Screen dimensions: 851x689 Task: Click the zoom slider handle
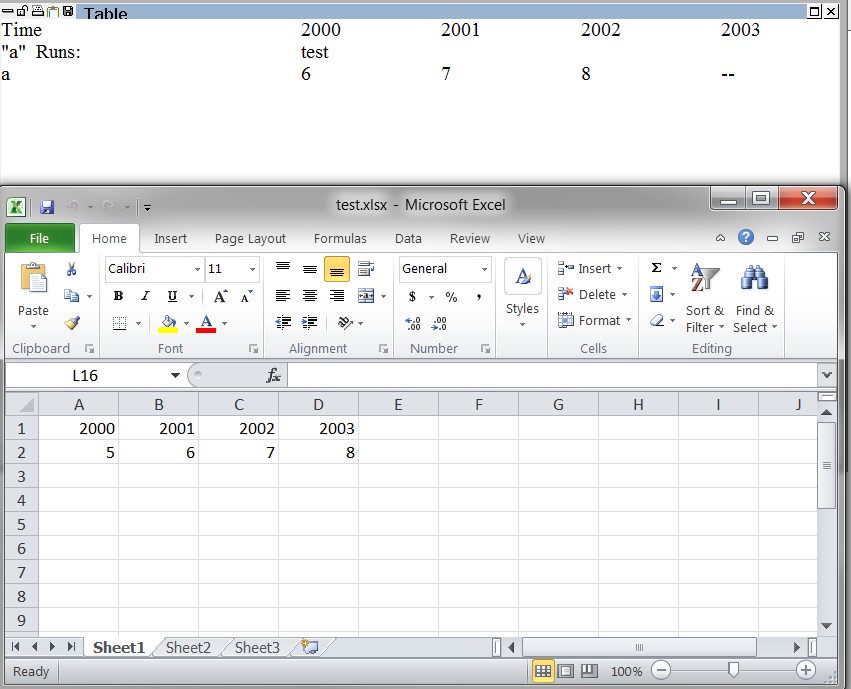733,671
